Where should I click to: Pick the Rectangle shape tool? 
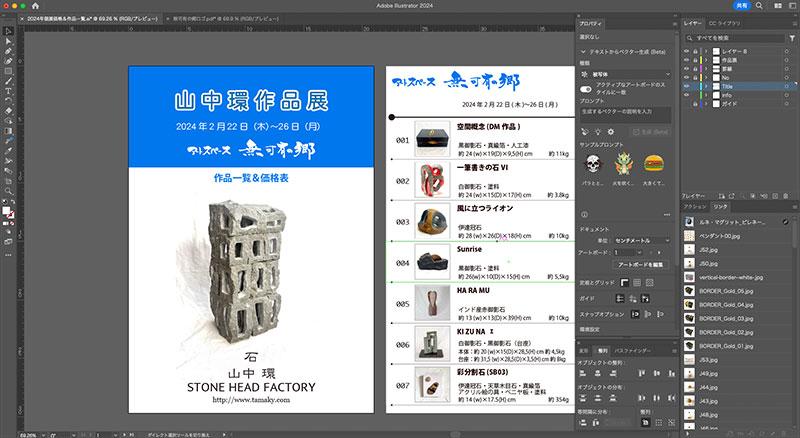8,72
